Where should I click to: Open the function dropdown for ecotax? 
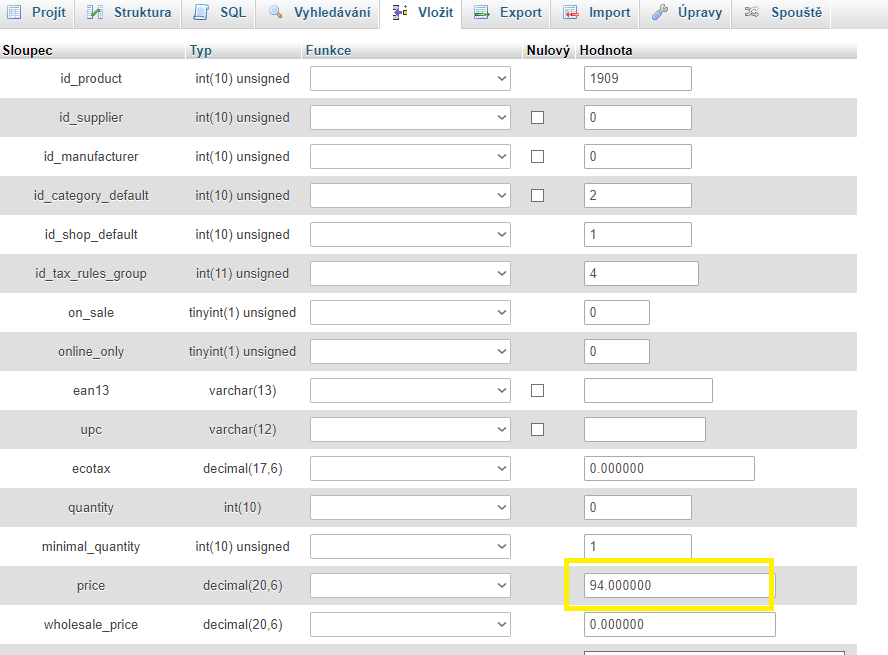tap(410, 469)
